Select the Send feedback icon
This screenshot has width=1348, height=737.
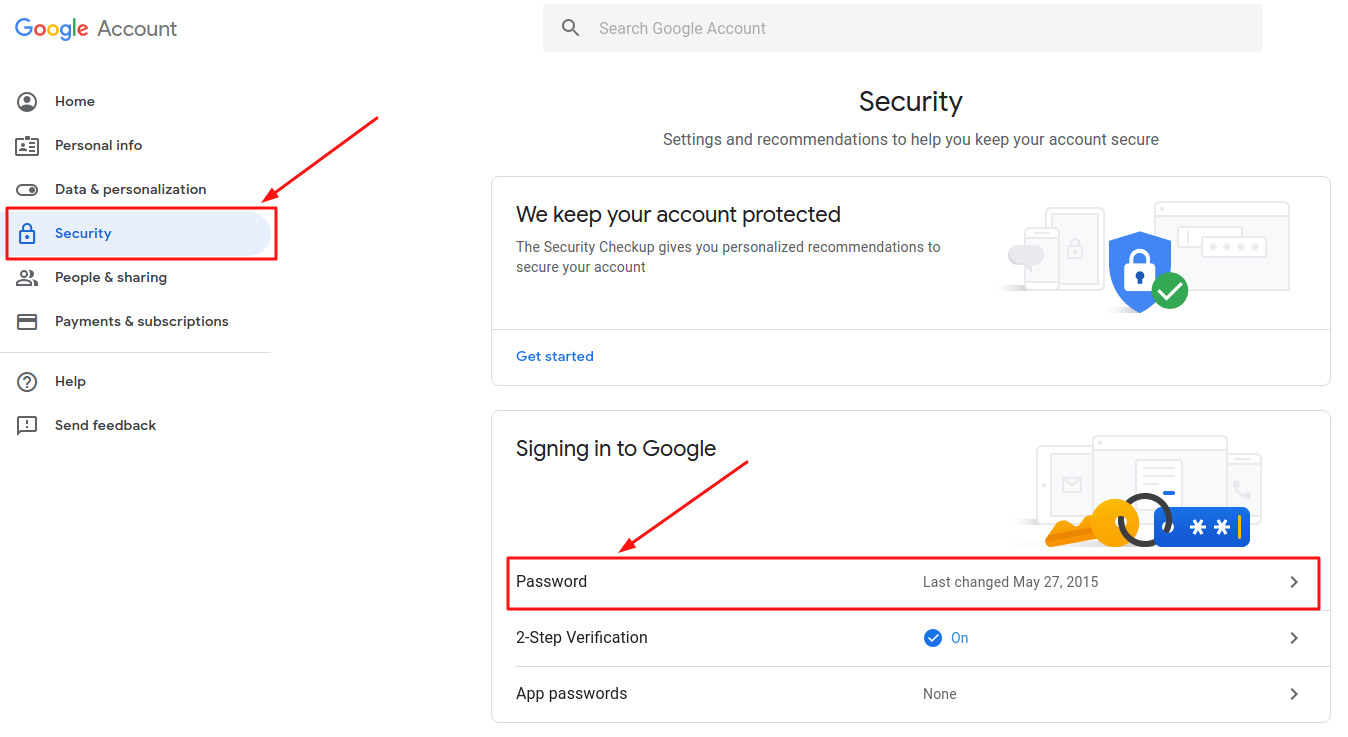coord(28,425)
